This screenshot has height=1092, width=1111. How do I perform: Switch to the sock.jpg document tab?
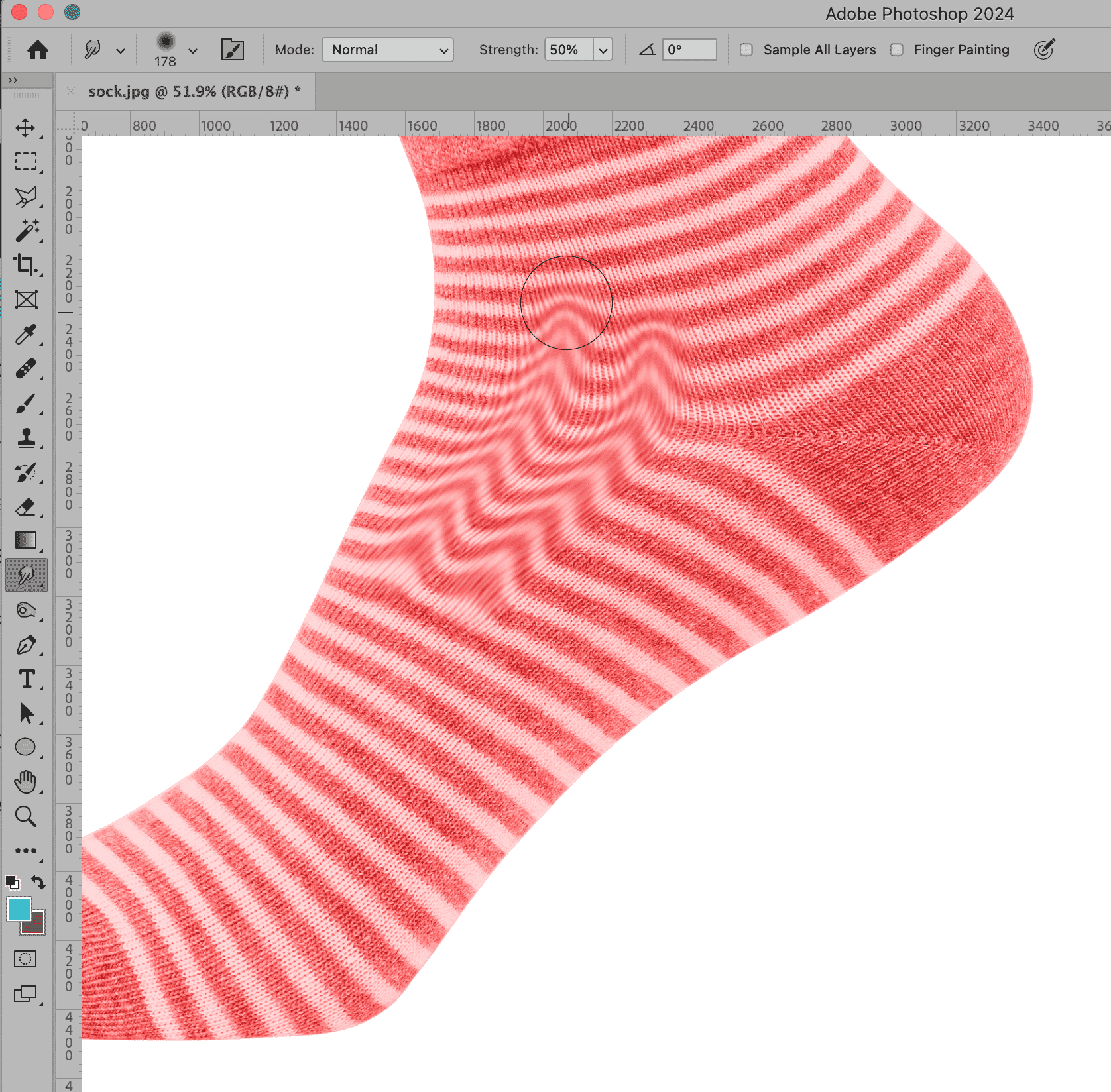click(x=194, y=91)
